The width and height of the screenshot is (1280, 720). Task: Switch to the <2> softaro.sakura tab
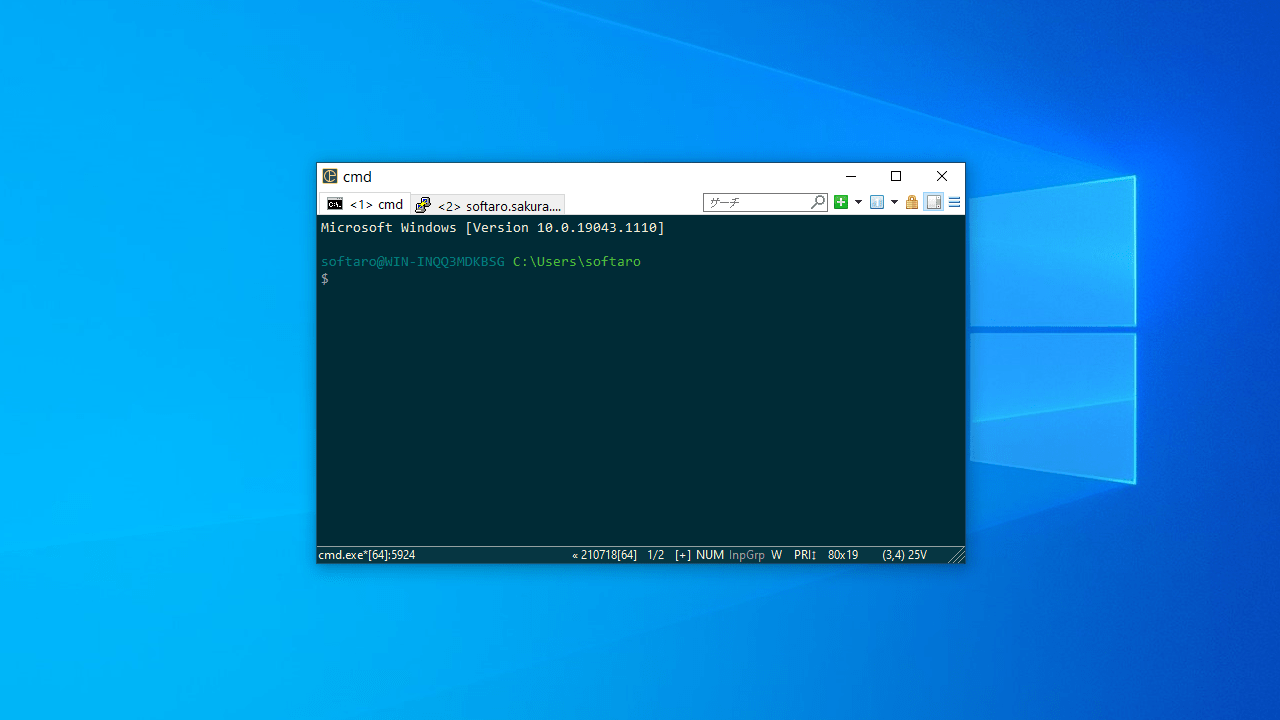coord(489,205)
